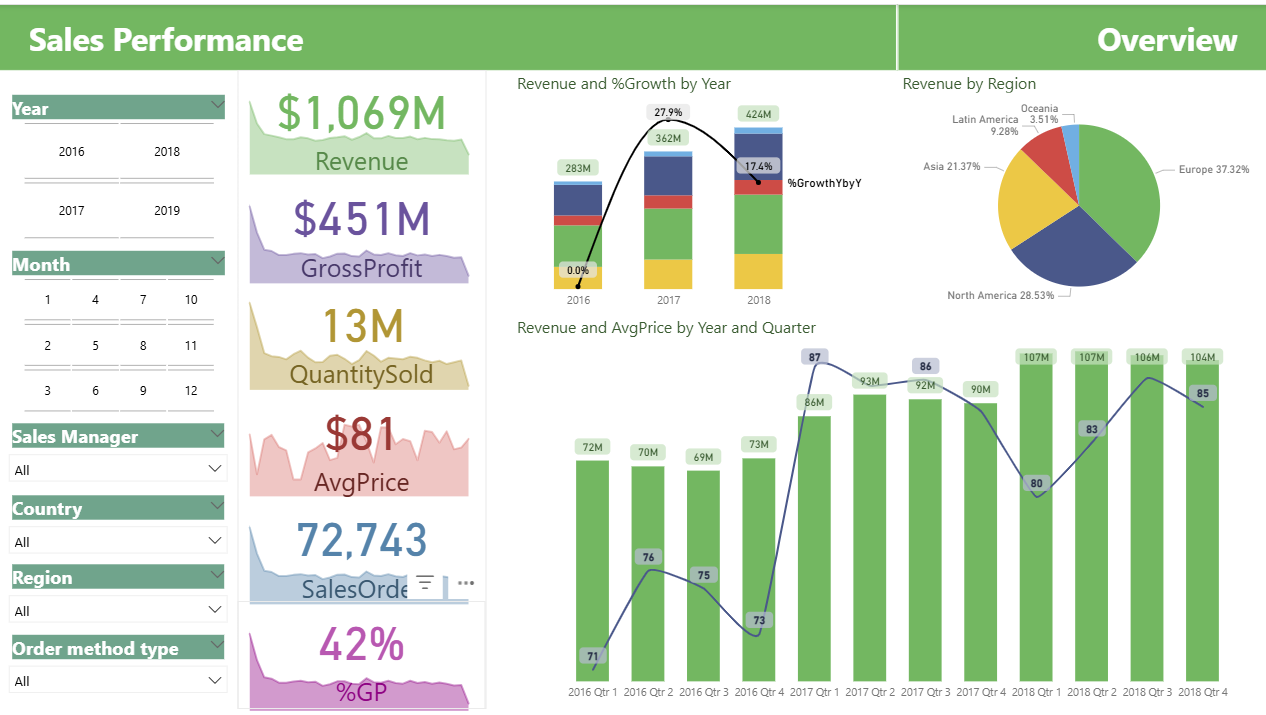
Task: Click the chevron icon on Month slicer header
Action: point(217,260)
